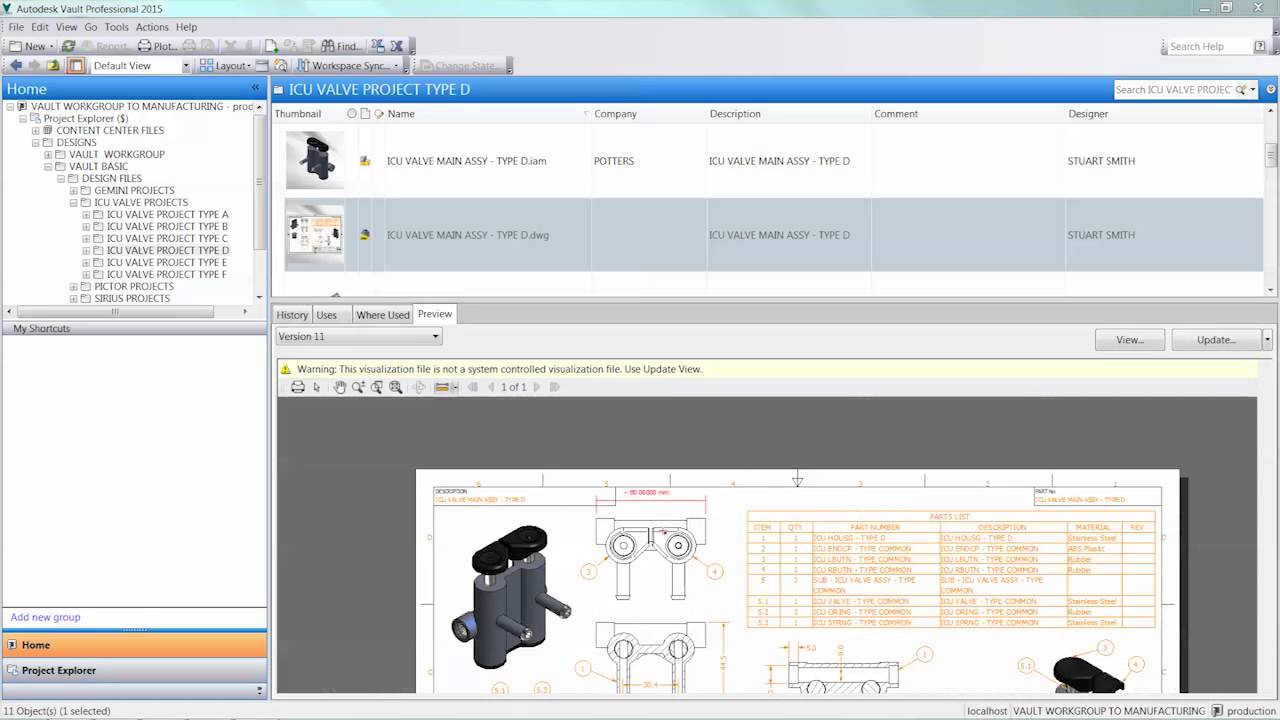
Task: Toggle the navigation pane layout icon
Action: (75, 66)
